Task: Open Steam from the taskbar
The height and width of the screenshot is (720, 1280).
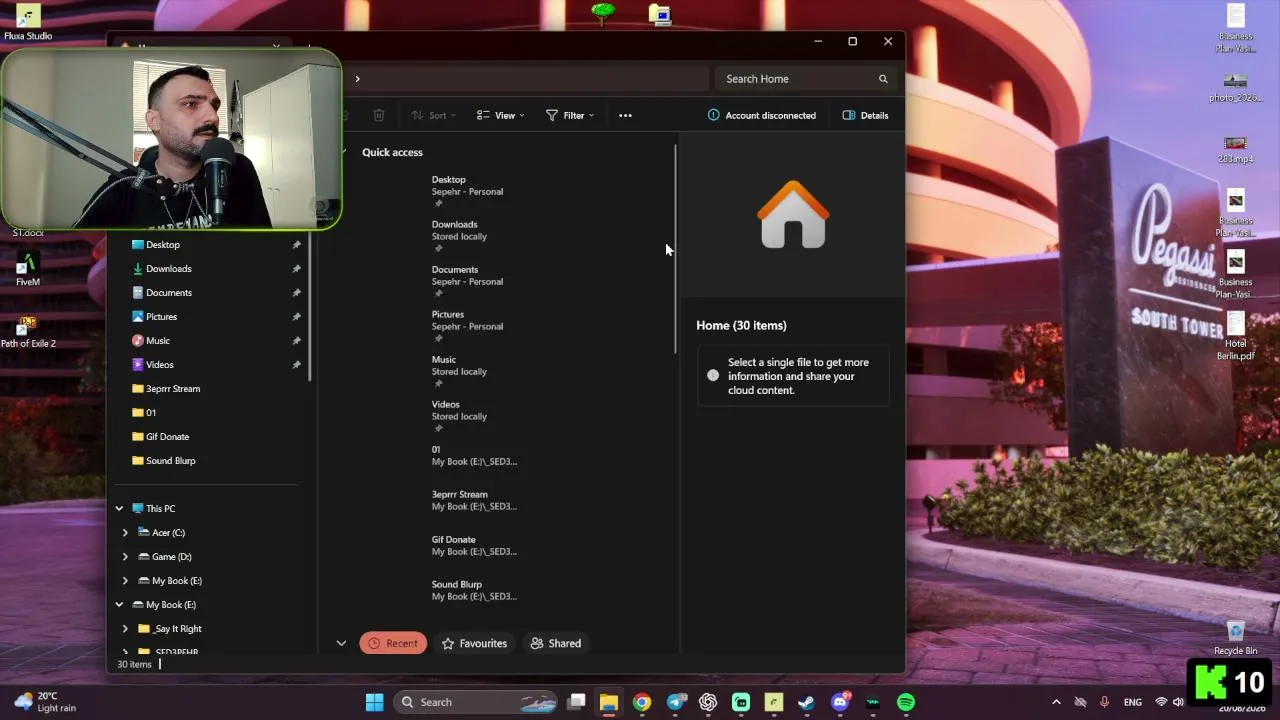Action: point(807,702)
